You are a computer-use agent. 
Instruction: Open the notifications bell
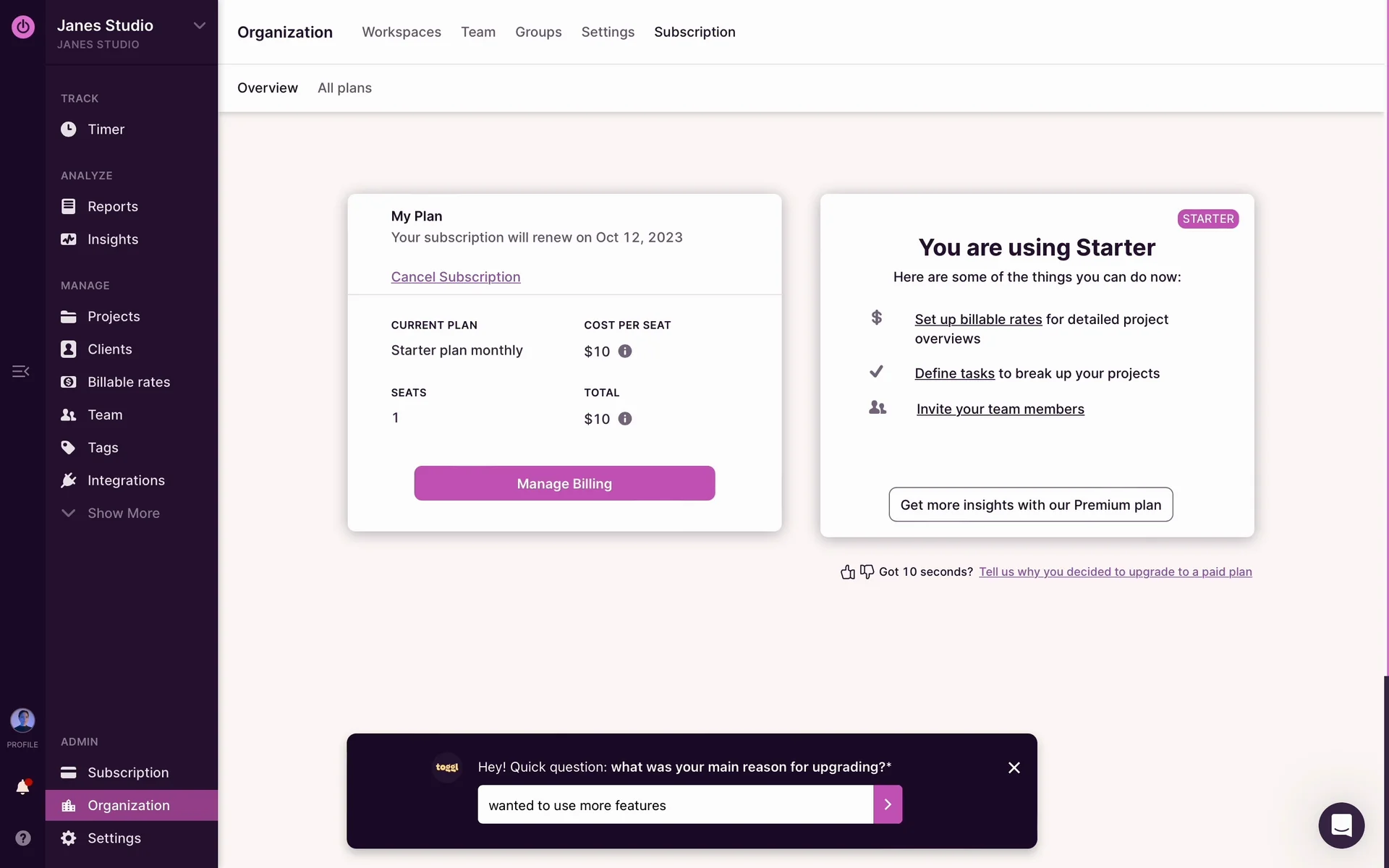click(22, 787)
